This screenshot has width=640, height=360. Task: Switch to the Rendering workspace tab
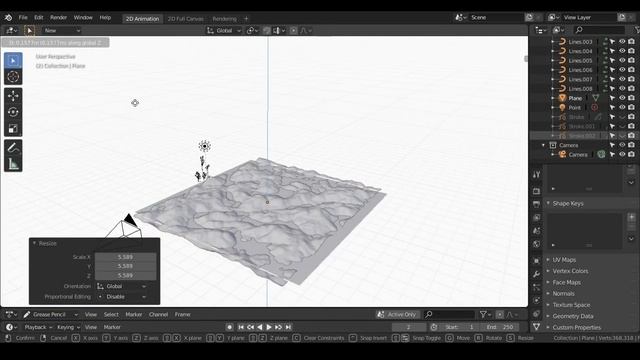coord(224,19)
